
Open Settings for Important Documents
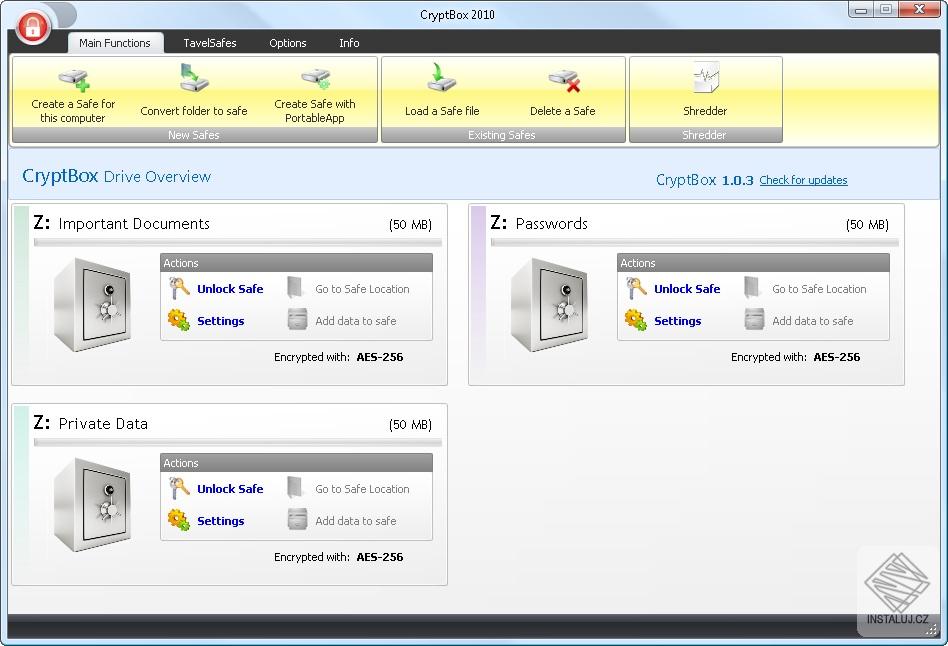221,321
